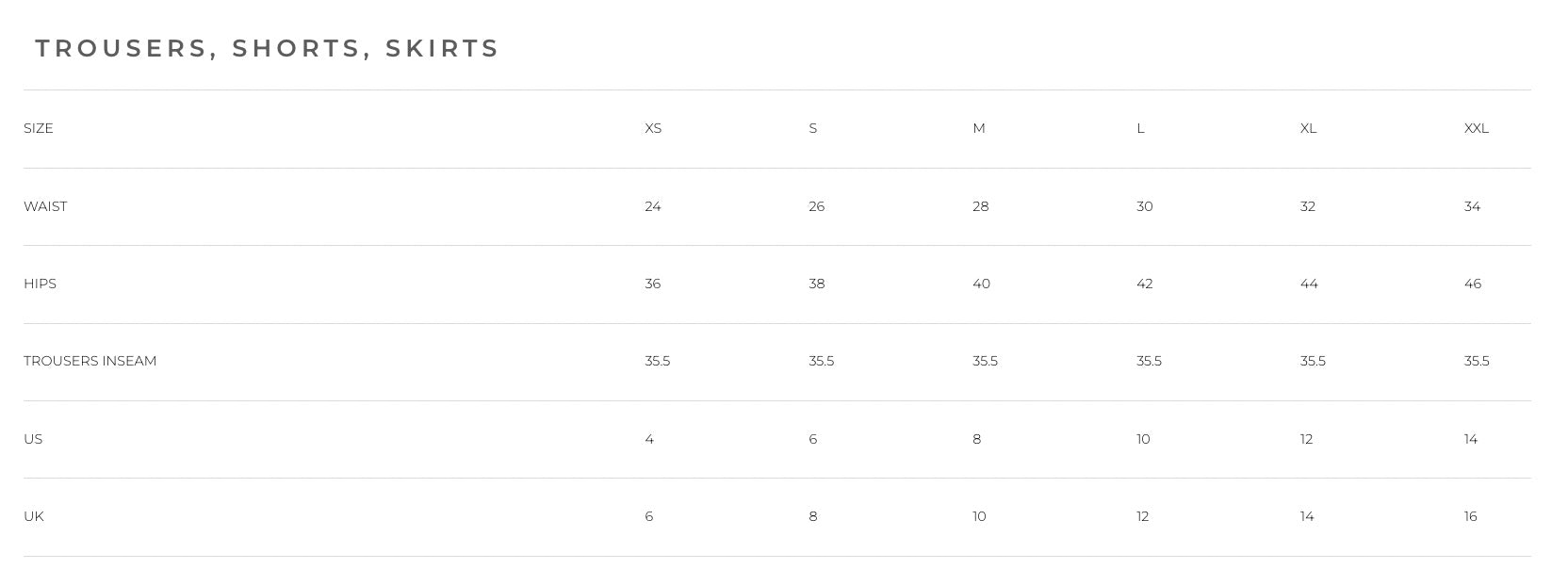Select UK size 16 for XXL
The height and width of the screenshot is (569, 1568).
tap(1470, 516)
